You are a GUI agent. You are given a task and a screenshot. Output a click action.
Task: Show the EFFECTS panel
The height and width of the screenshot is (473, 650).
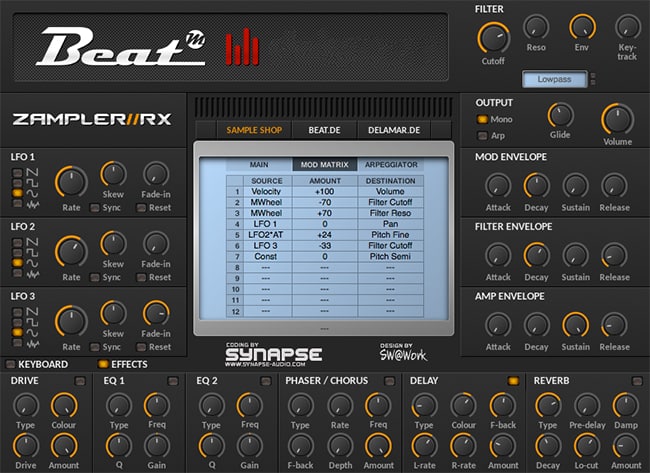tap(123, 364)
